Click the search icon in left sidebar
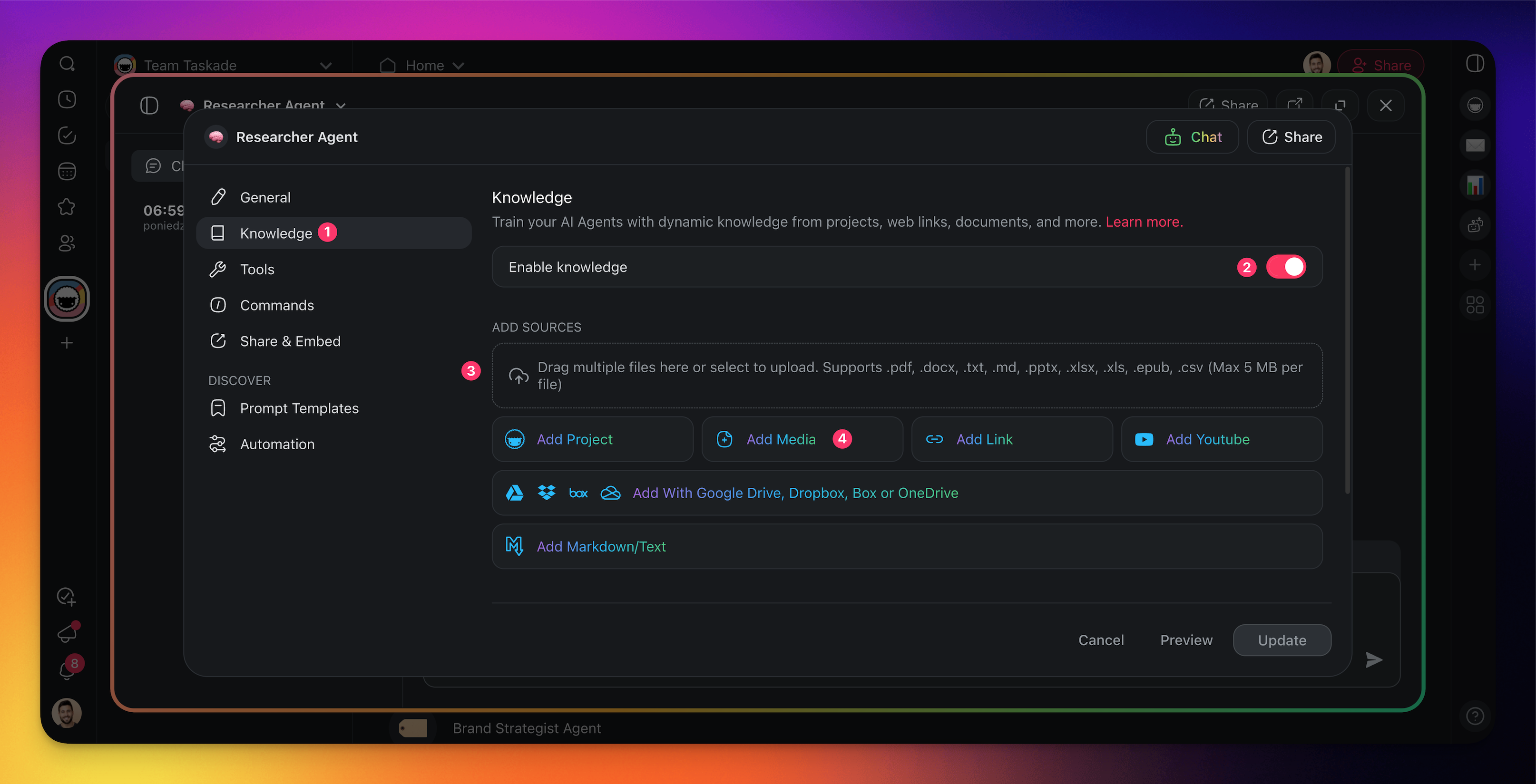The image size is (1536, 784). point(67,64)
